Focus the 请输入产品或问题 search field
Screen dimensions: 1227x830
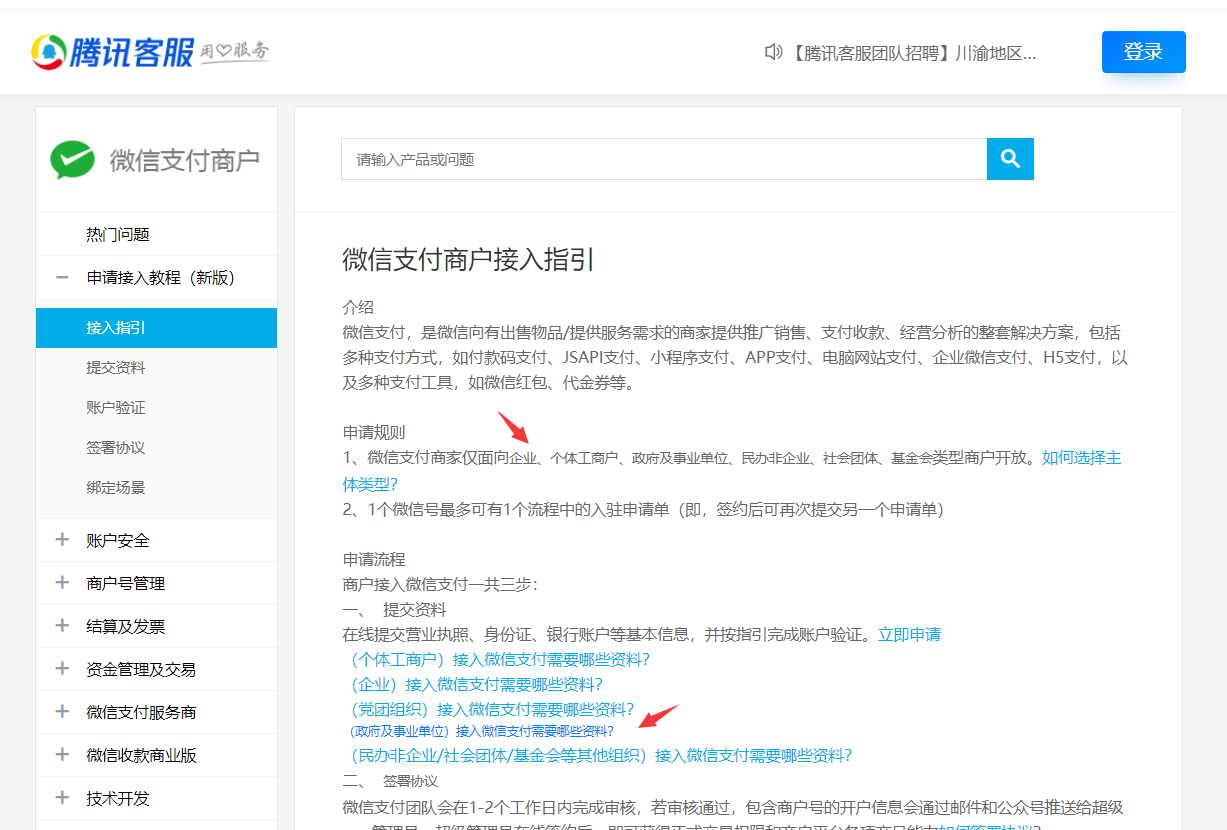[x=664, y=159]
